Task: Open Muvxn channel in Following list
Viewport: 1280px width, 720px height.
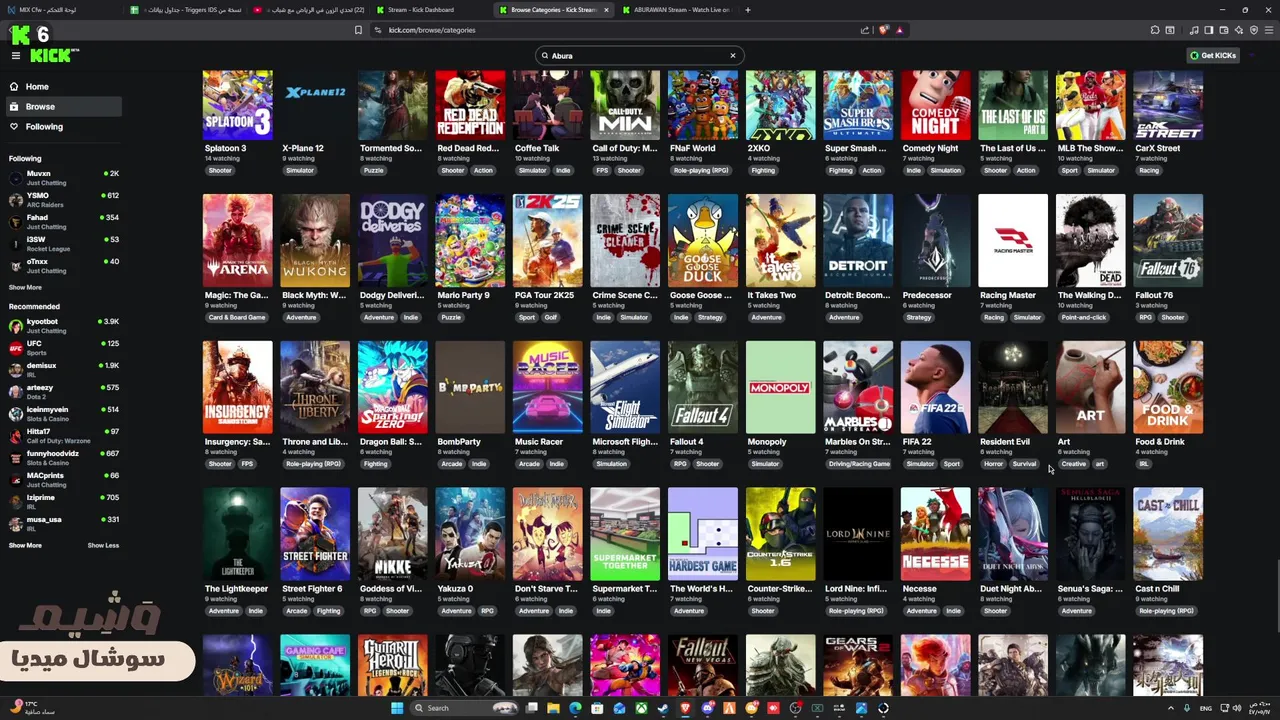Action: pyautogui.click(x=64, y=178)
